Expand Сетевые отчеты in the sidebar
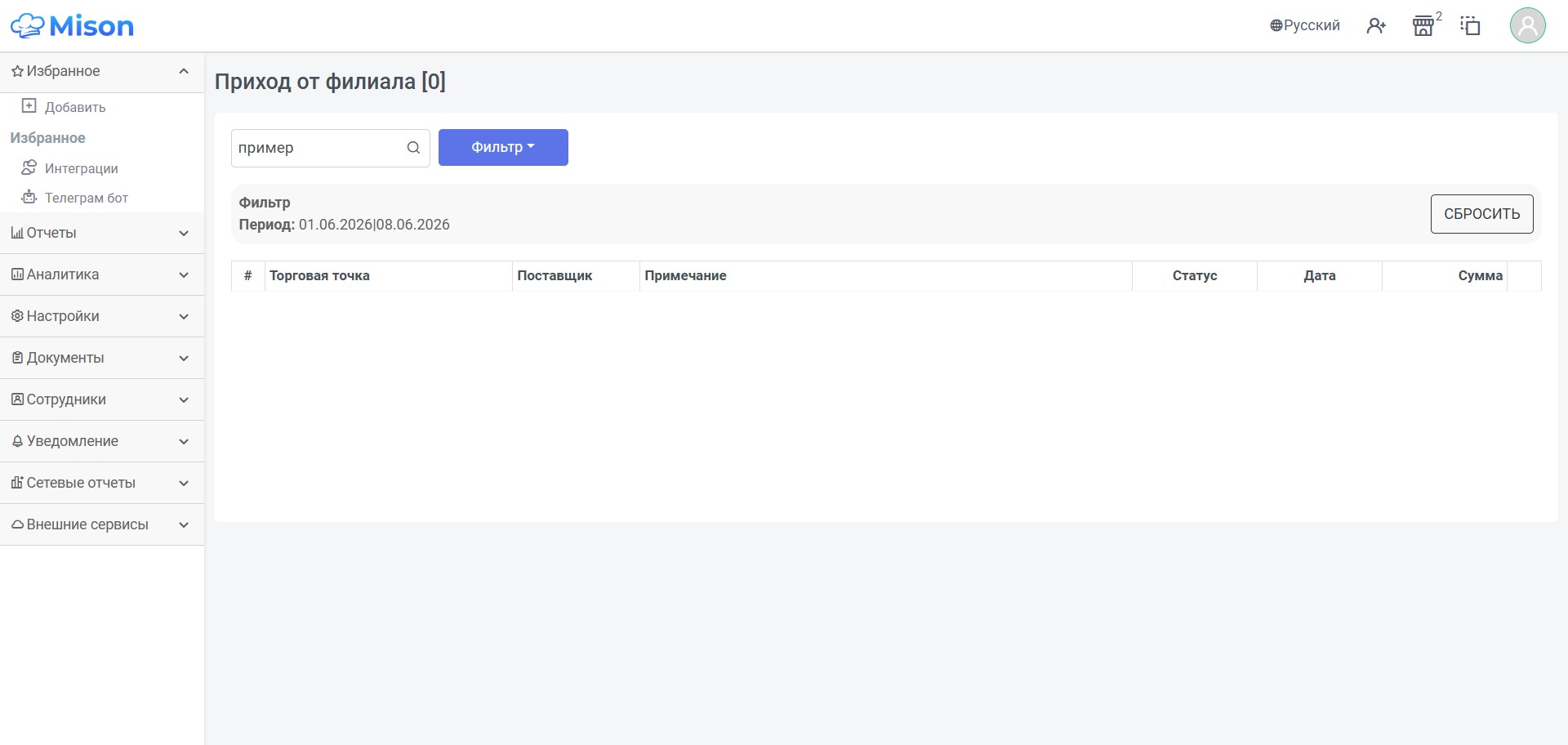 (102, 483)
